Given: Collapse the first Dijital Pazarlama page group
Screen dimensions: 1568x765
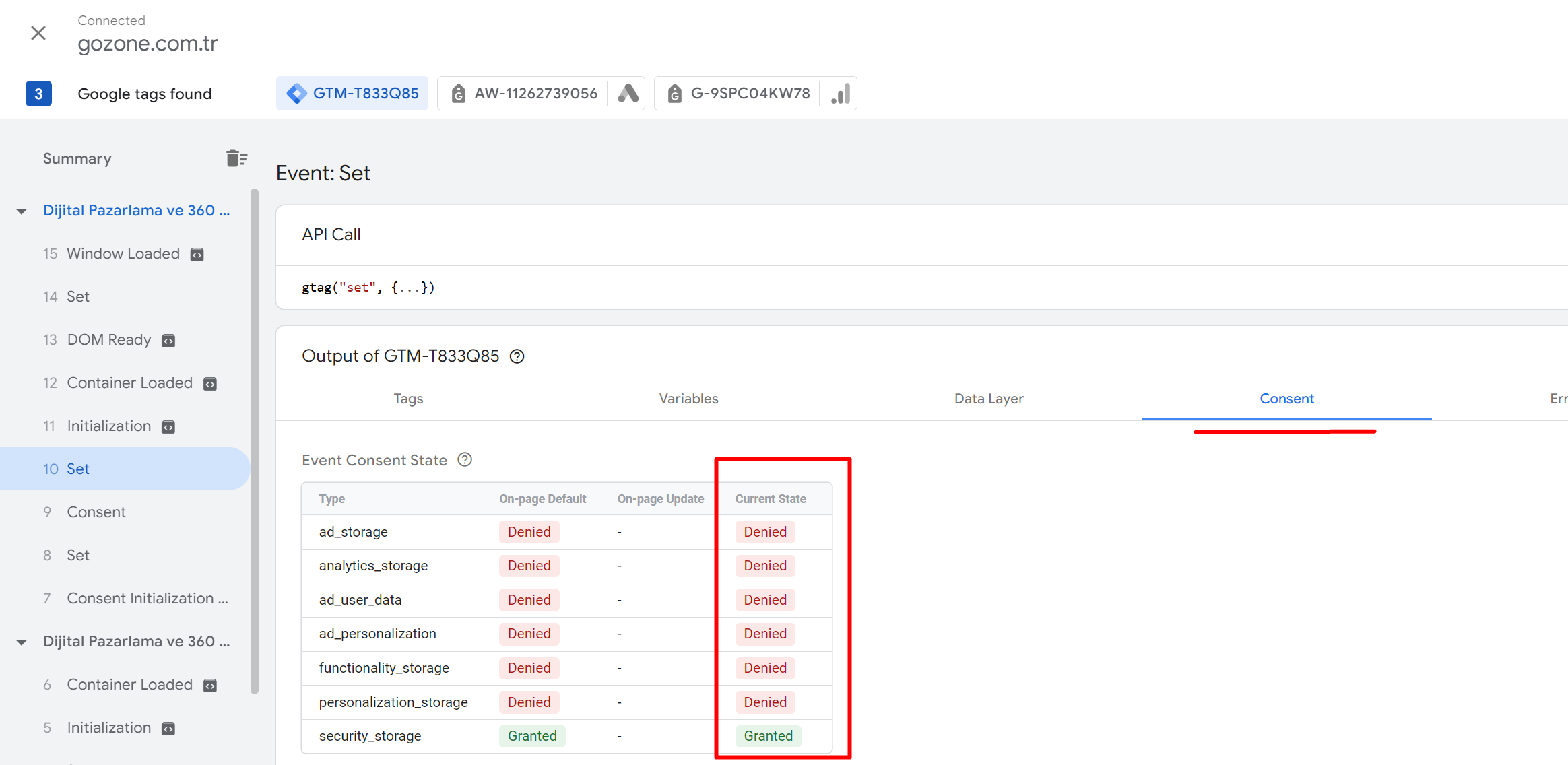Looking at the screenshot, I should point(22,211).
